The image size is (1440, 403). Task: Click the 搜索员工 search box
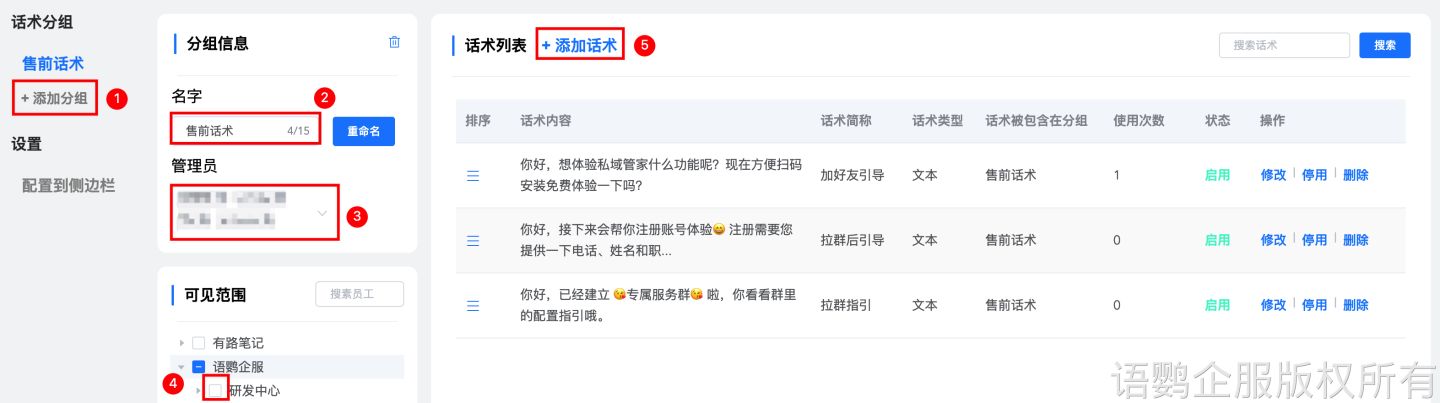point(359,294)
